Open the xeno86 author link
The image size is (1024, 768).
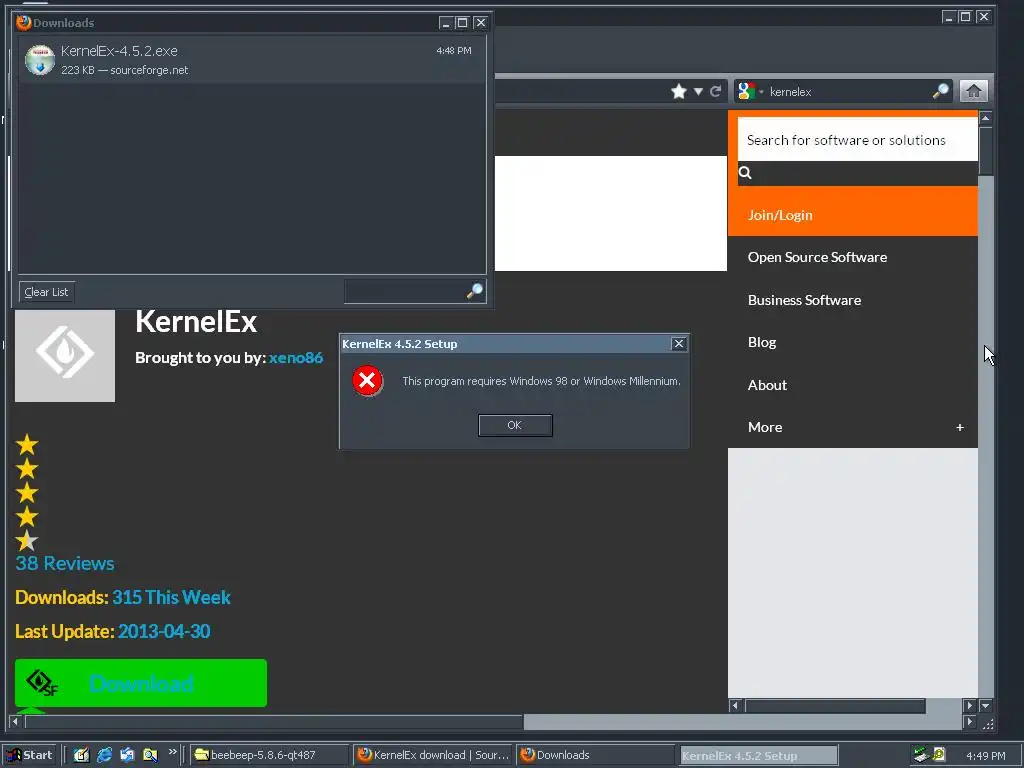tap(296, 358)
